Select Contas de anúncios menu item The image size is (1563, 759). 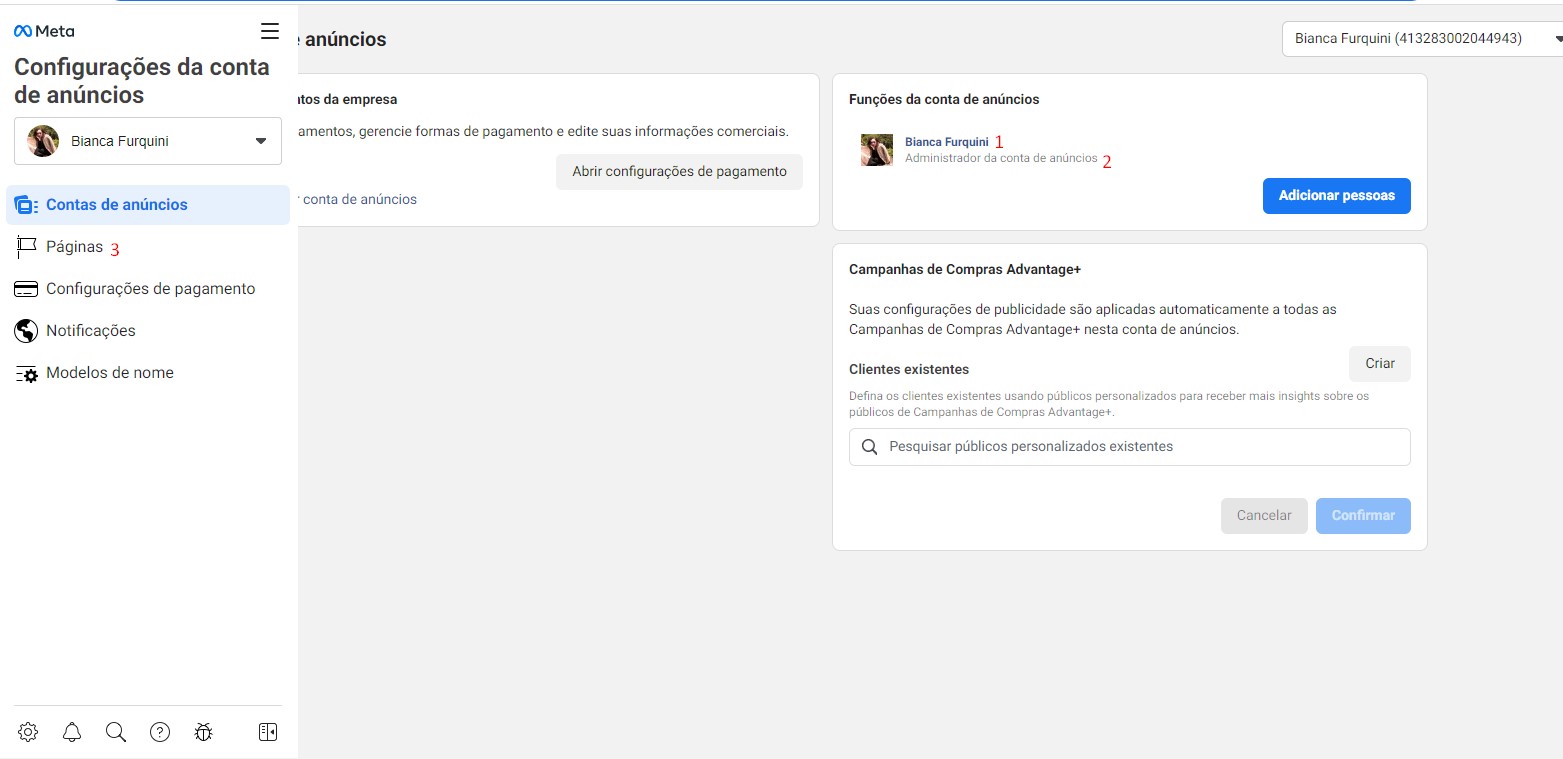point(148,205)
